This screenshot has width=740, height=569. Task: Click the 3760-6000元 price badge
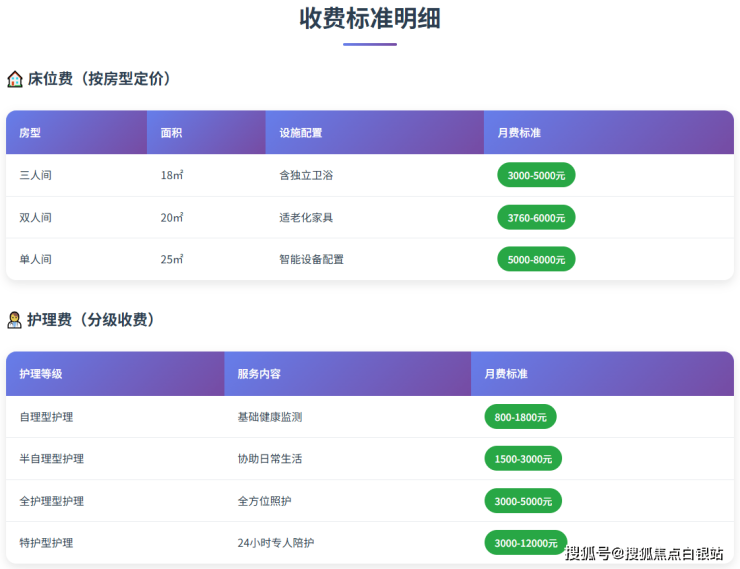[x=536, y=217]
